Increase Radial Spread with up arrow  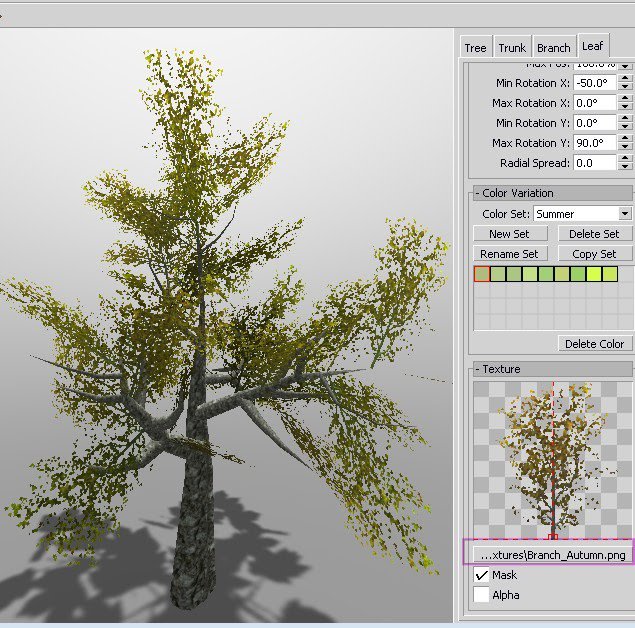(626, 158)
